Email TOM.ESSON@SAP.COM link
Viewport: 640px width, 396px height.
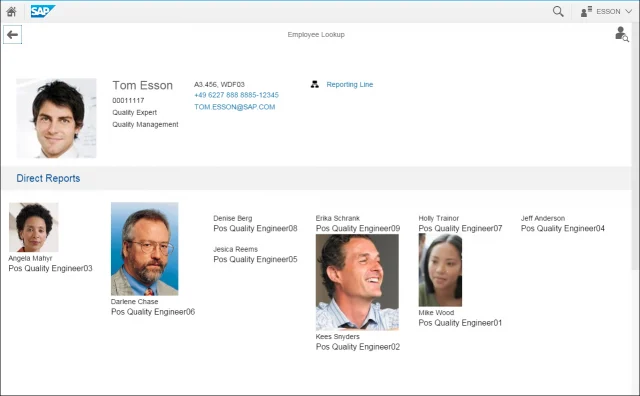235,107
